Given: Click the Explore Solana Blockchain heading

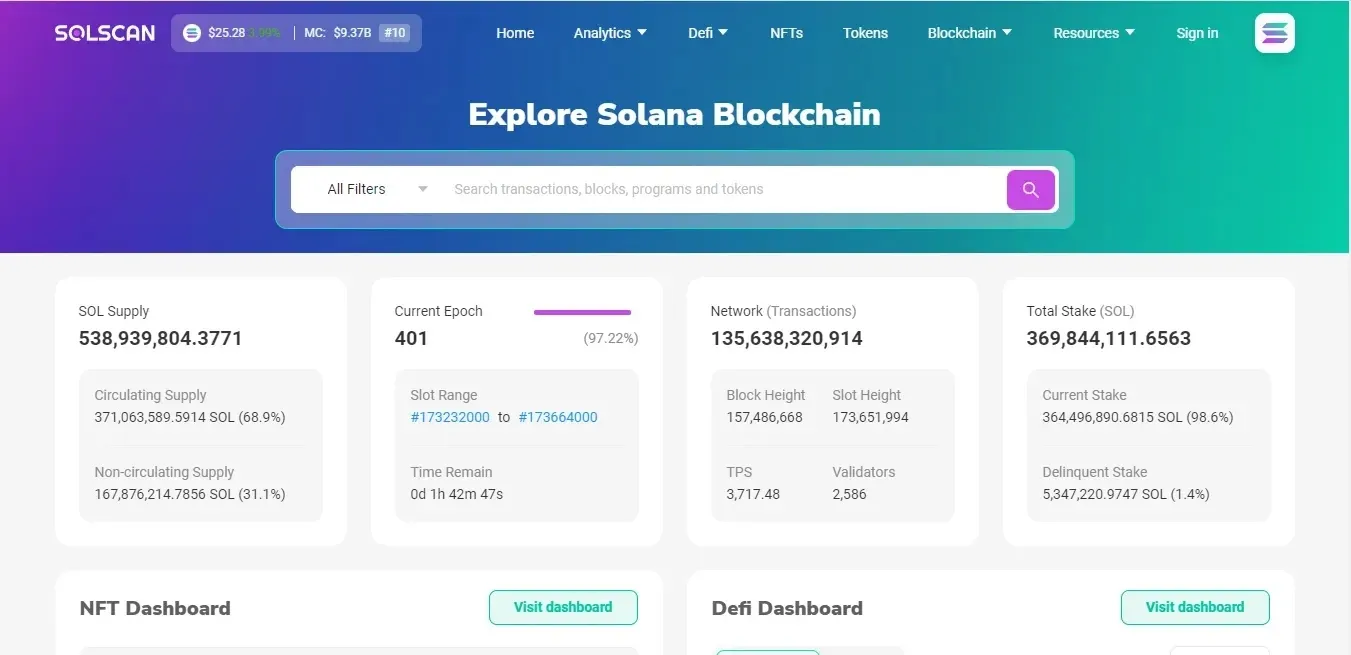Looking at the screenshot, I should click(x=675, y=114).
